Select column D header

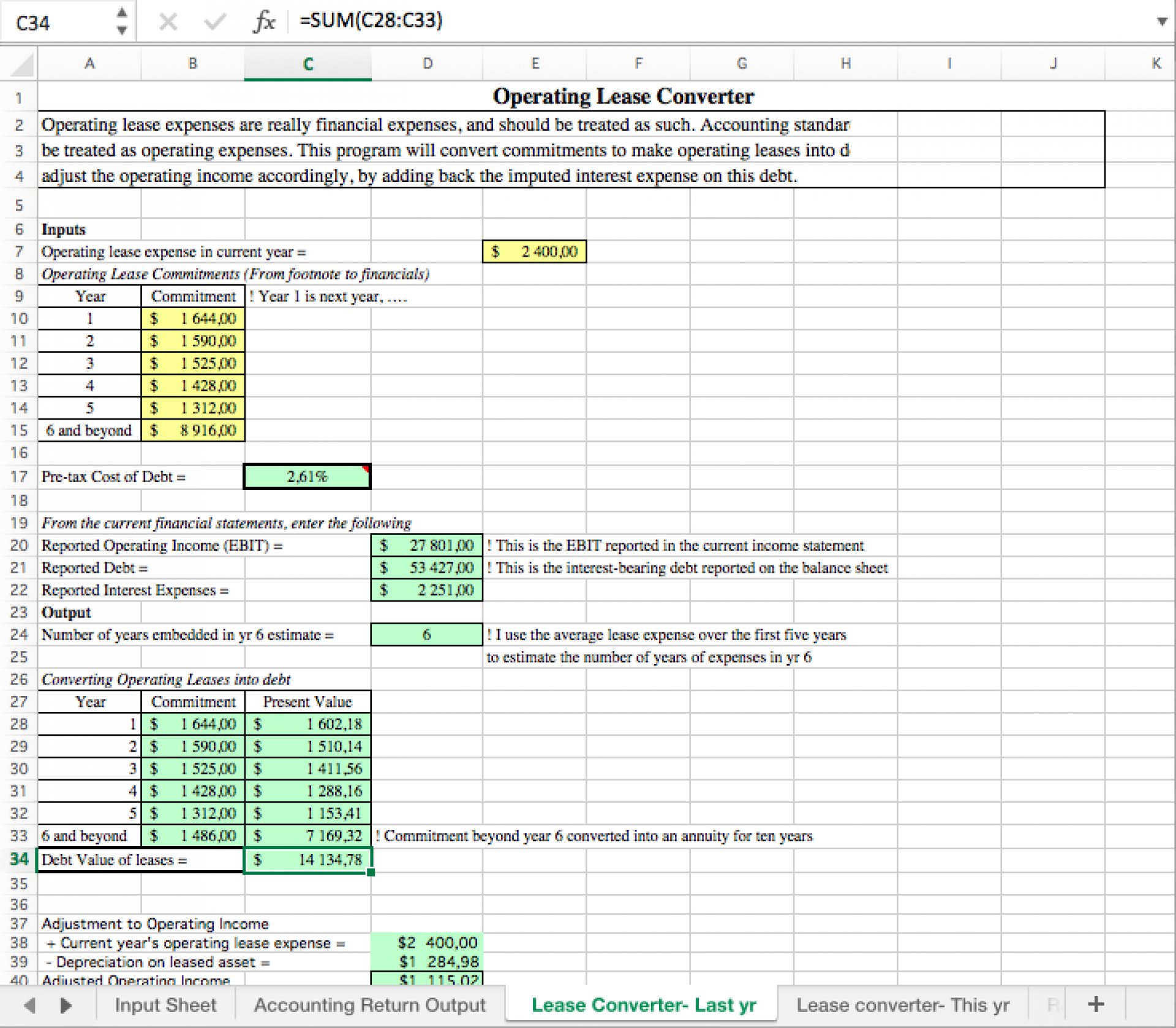pyautogui.click(x=427, y=64)
